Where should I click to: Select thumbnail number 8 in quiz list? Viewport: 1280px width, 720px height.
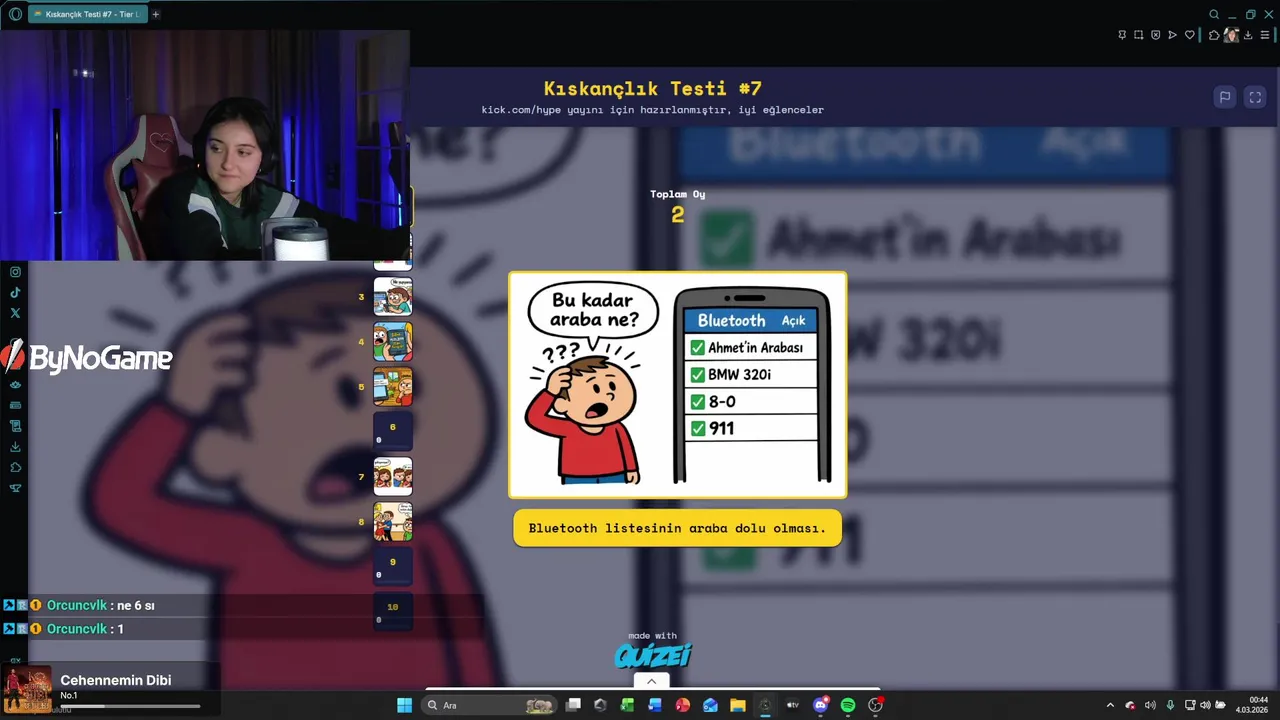393,522
